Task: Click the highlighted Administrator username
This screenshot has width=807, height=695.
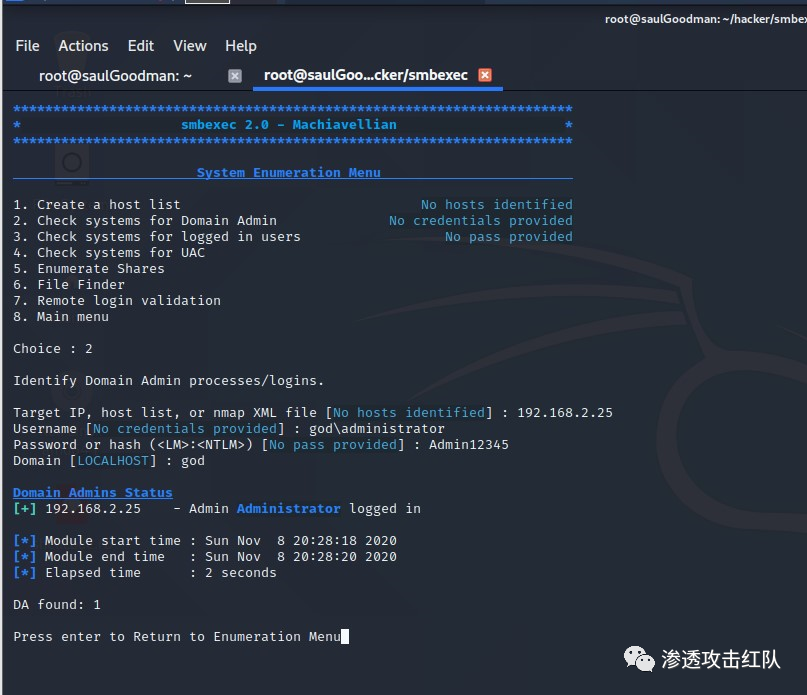Action: pos(288,509)
